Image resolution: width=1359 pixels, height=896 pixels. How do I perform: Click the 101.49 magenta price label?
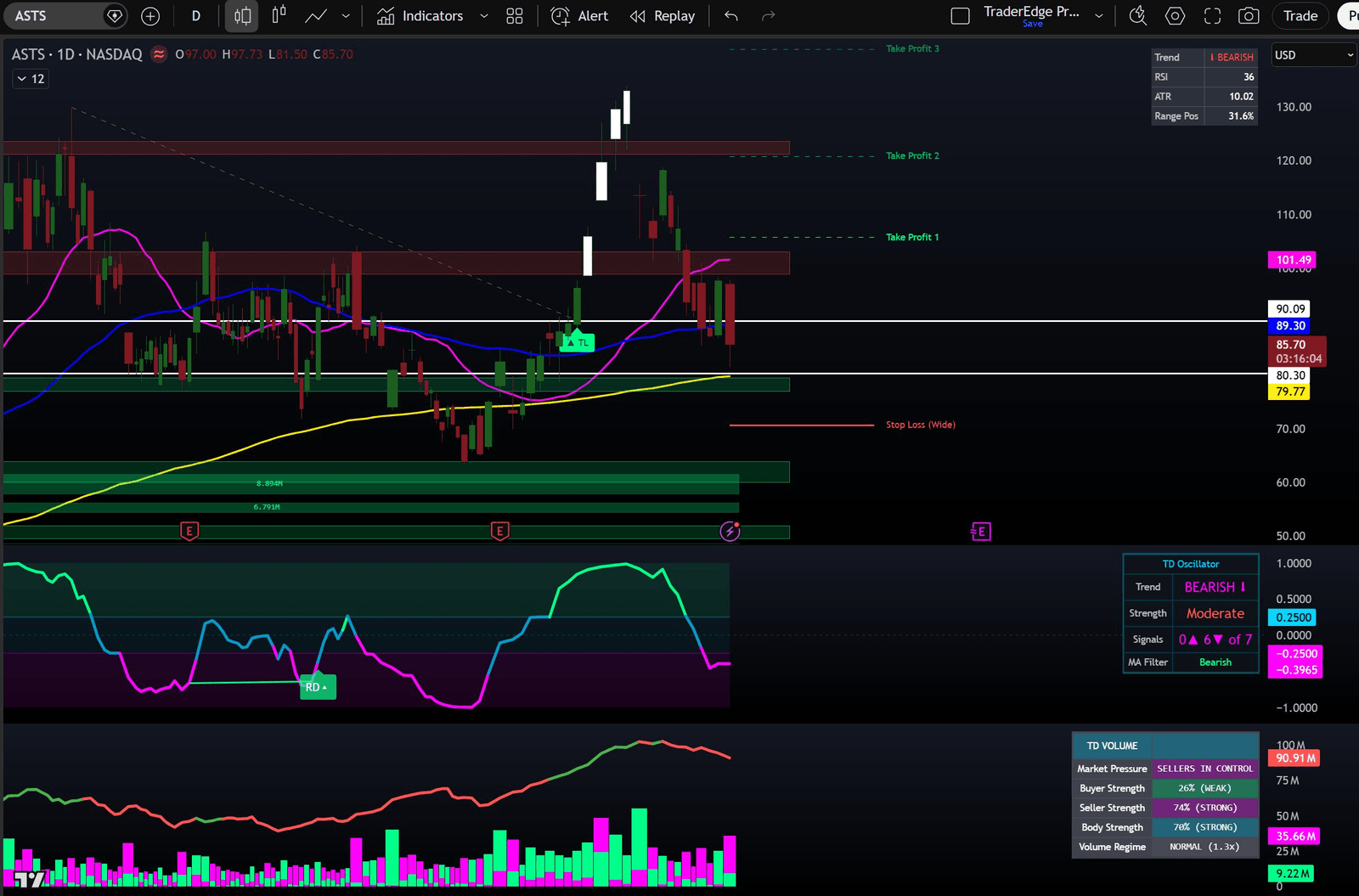tap(1293, 260)
